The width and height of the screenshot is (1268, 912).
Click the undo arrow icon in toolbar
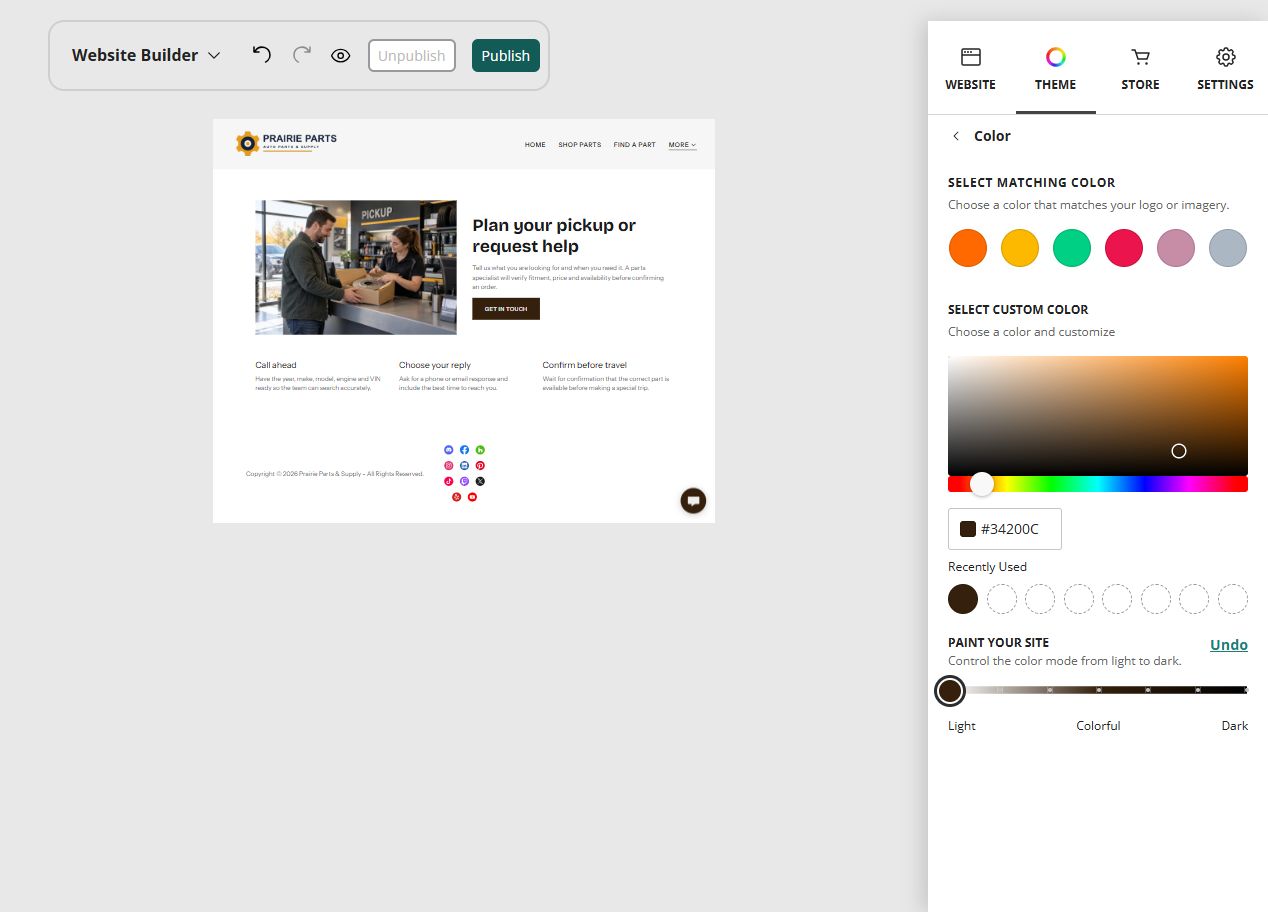tap(262, 54)
